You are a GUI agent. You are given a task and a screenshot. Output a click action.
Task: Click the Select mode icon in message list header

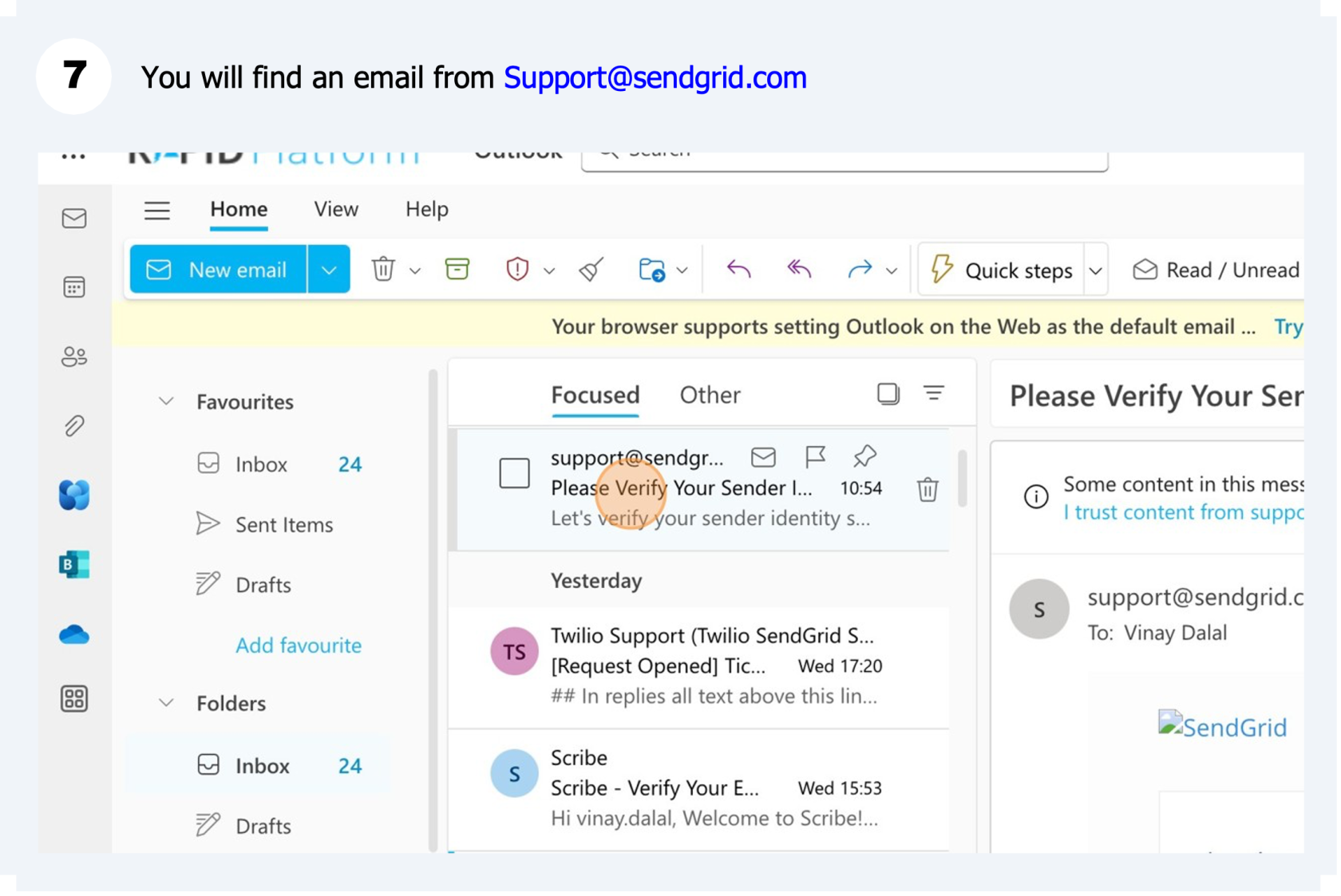pyautogui.click(x=888, y=393)
